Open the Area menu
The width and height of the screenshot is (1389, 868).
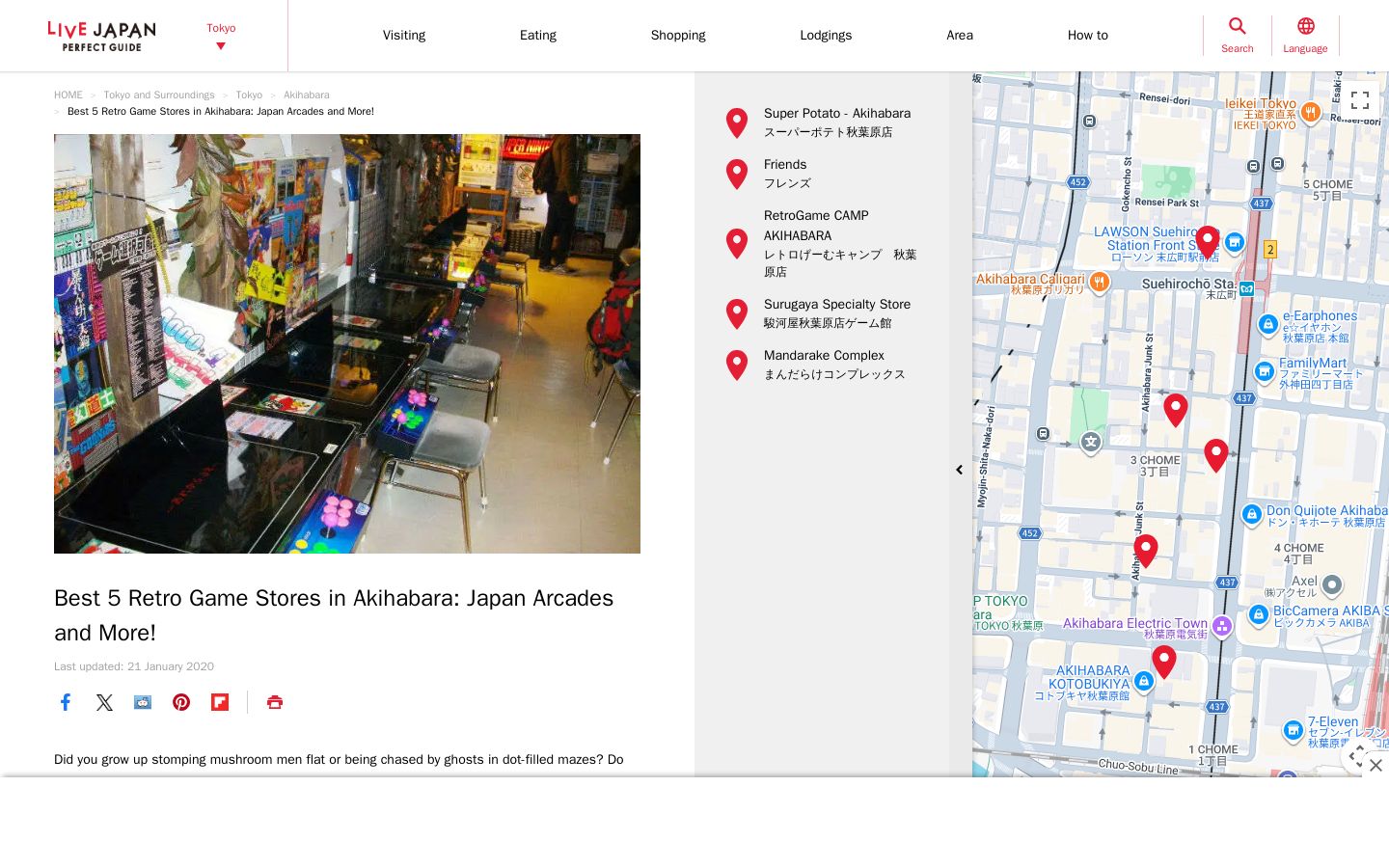click(x=960, y=36)
